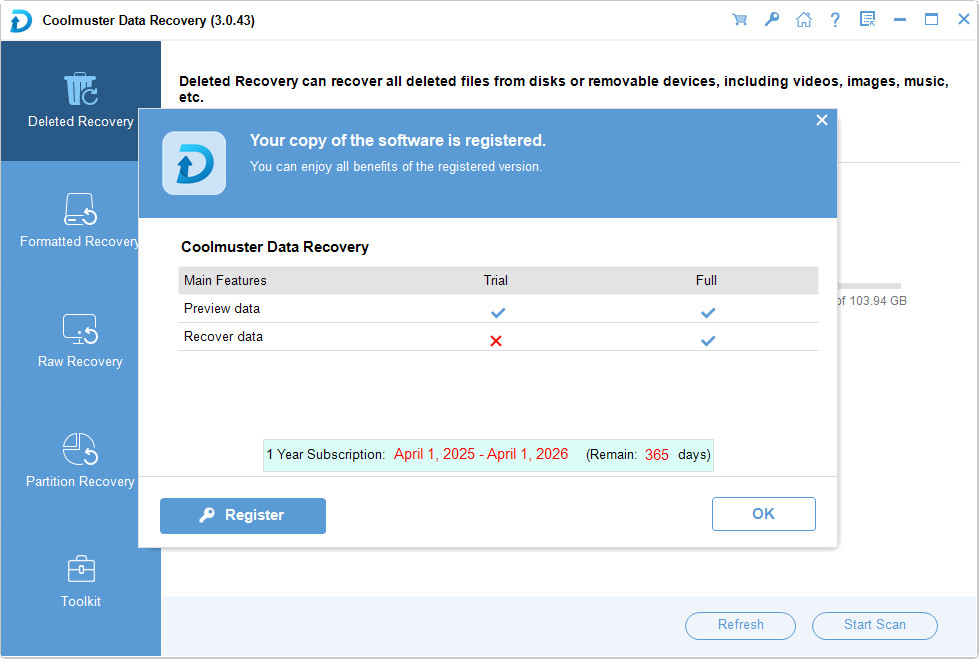The height and width of the screenshot is (659, 979).
Task: Click the red X for Recover data
Action: click(x=496, y=341)
